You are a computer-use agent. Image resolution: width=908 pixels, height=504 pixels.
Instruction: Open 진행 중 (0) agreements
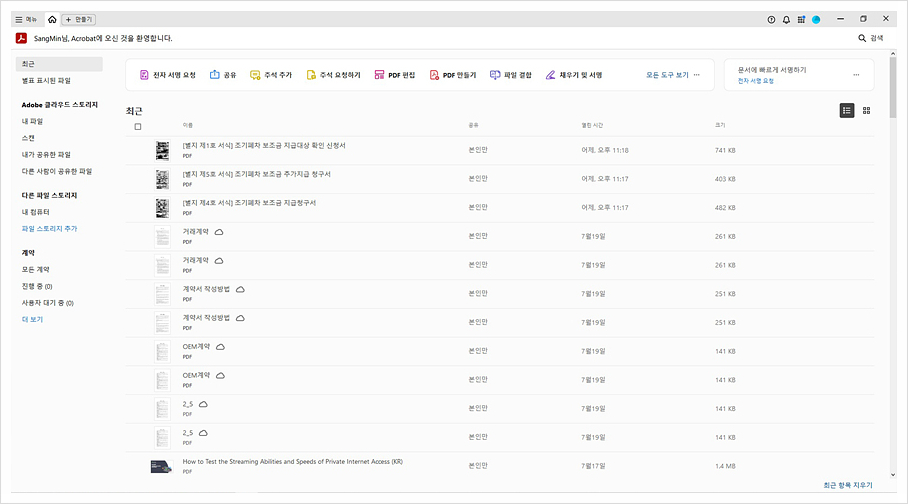37,286
